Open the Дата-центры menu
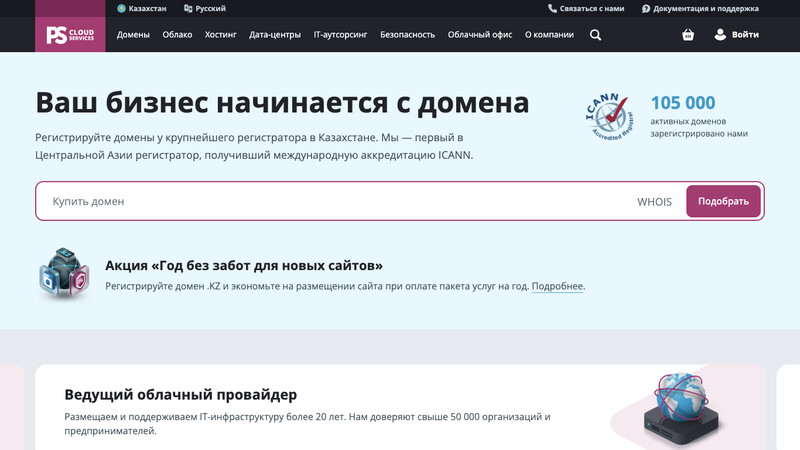Image resolution: width=800 pixels, height=450 pixels. [275, 35]
